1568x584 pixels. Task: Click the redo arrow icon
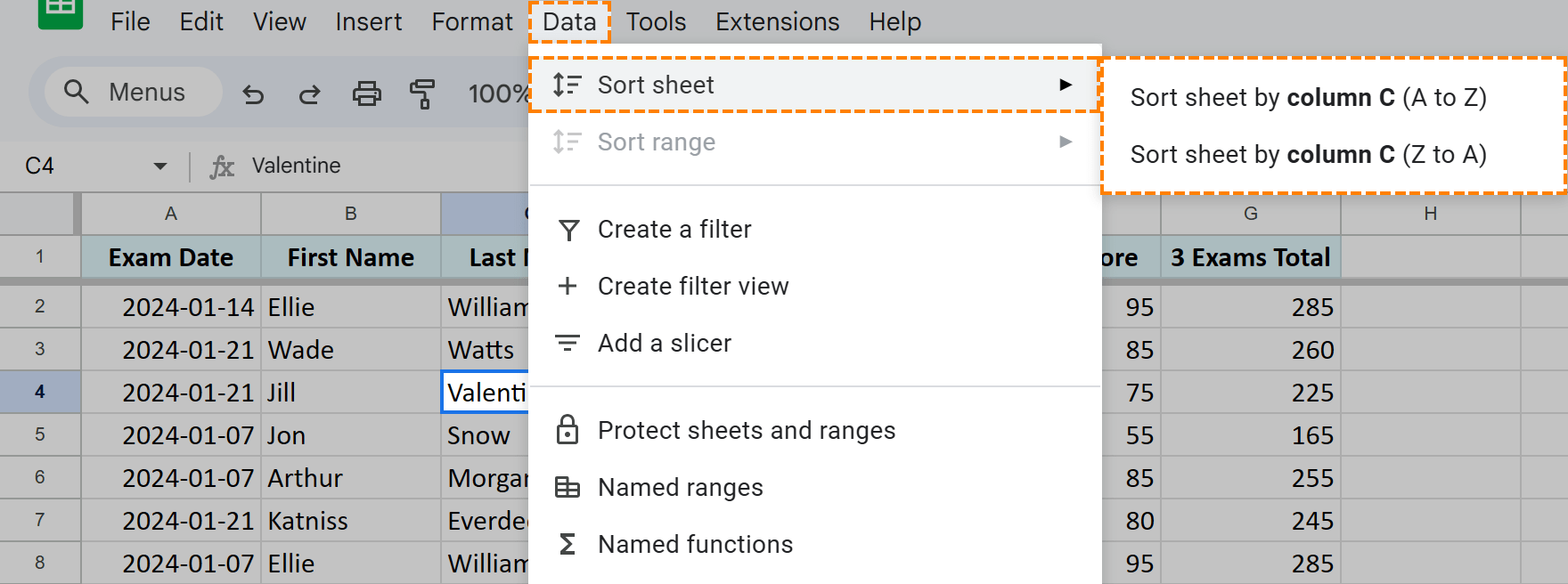pos(309,93)
